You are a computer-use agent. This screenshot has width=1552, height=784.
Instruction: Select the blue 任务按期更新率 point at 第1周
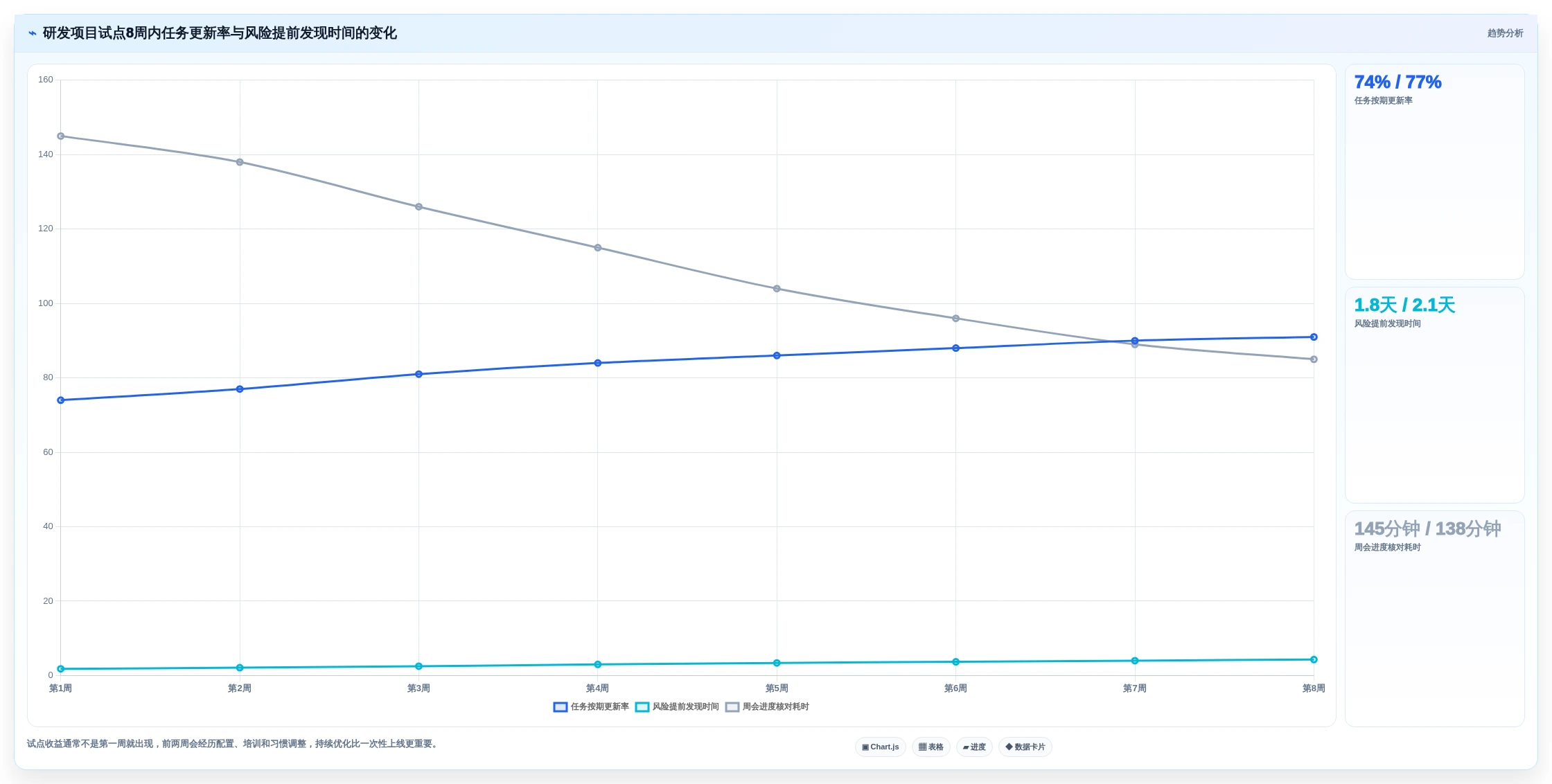61,400
